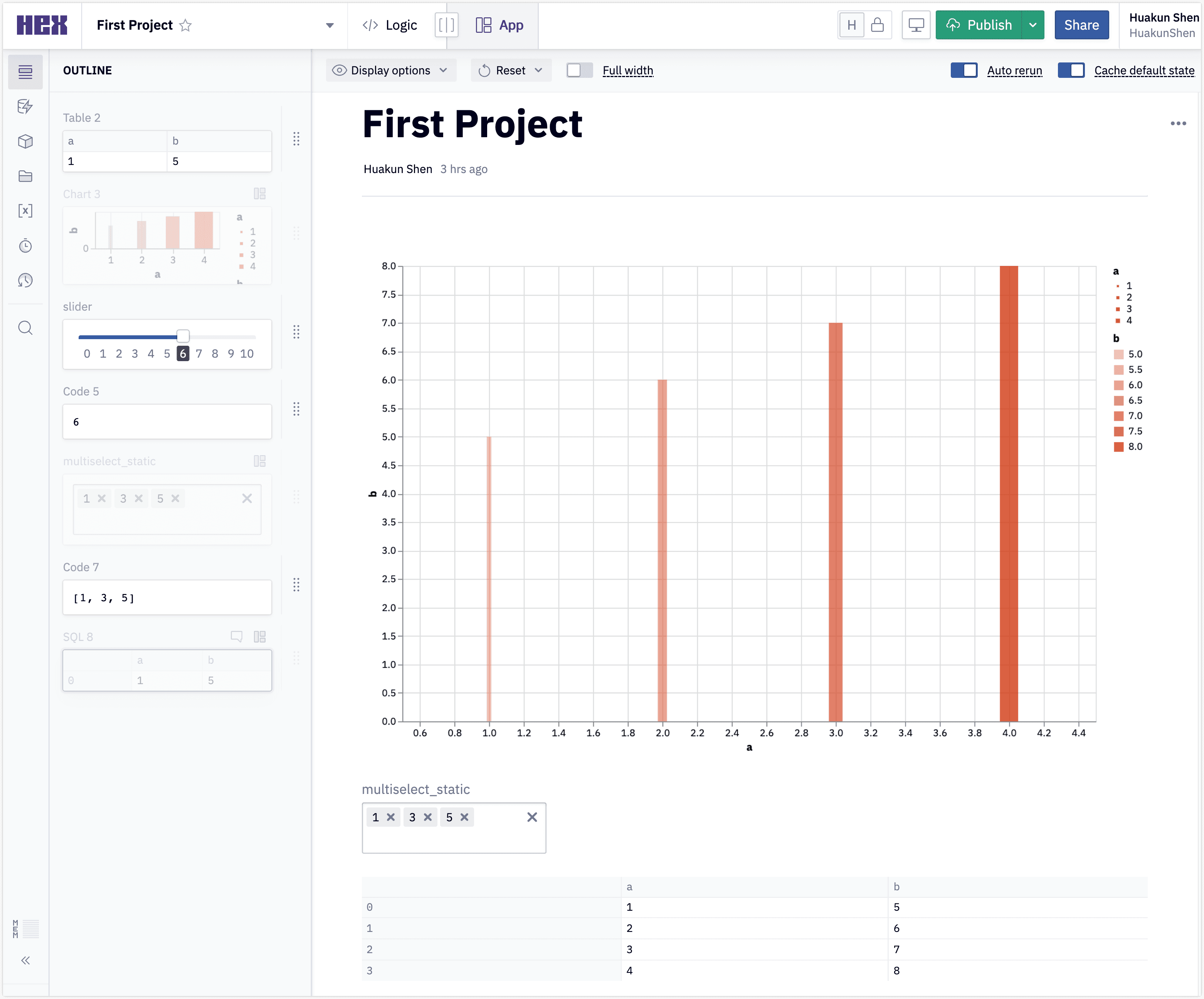Viewport: 1204px width, 999px height.
Task: Open the Data sources cube icon
Action: point(25,142)
